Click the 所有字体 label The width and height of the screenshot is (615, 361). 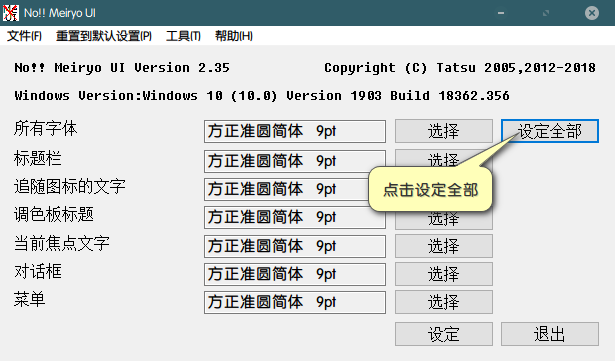coord(45,128)
